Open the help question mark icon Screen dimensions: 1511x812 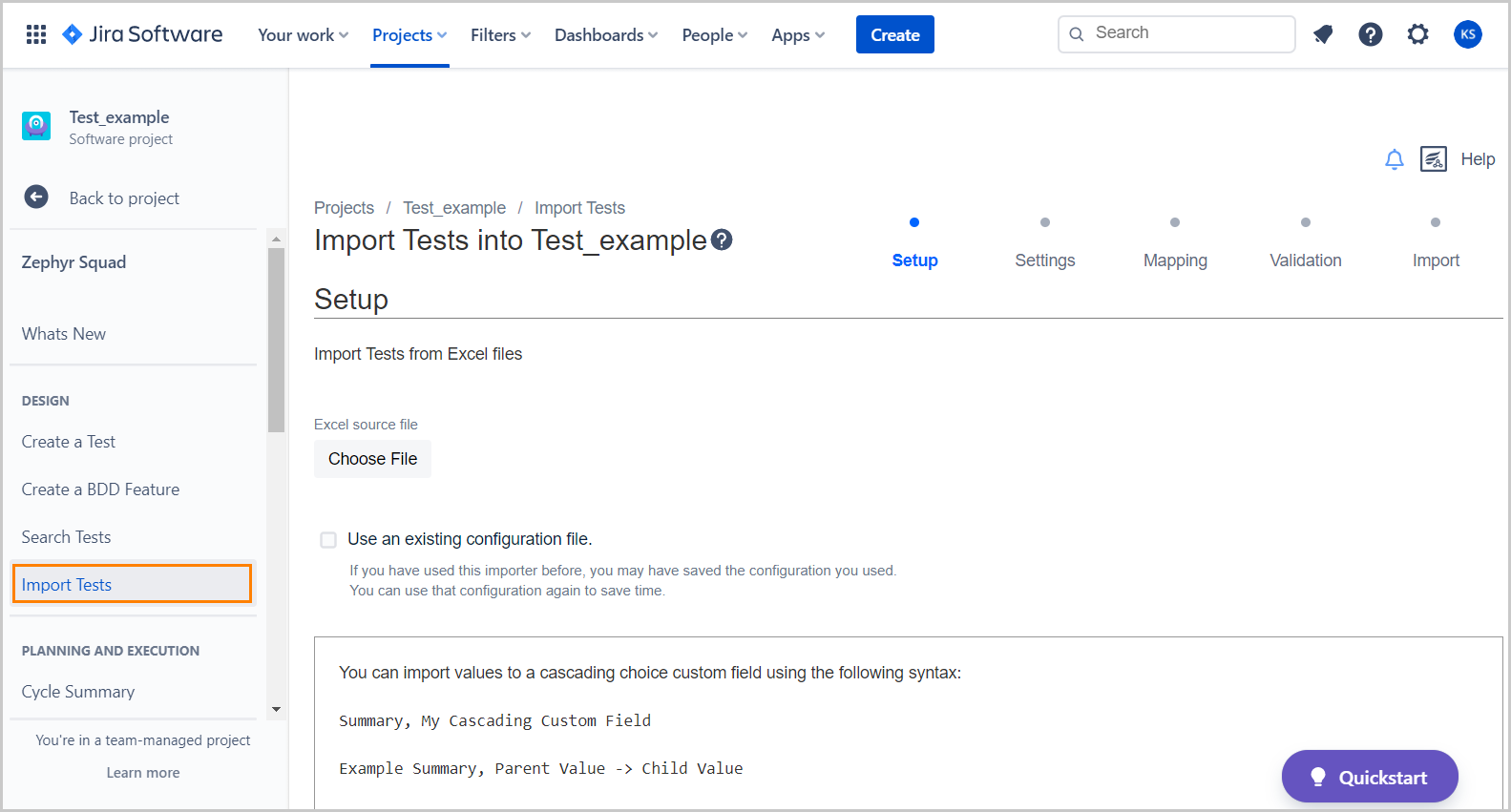[x=1371, y=34]
